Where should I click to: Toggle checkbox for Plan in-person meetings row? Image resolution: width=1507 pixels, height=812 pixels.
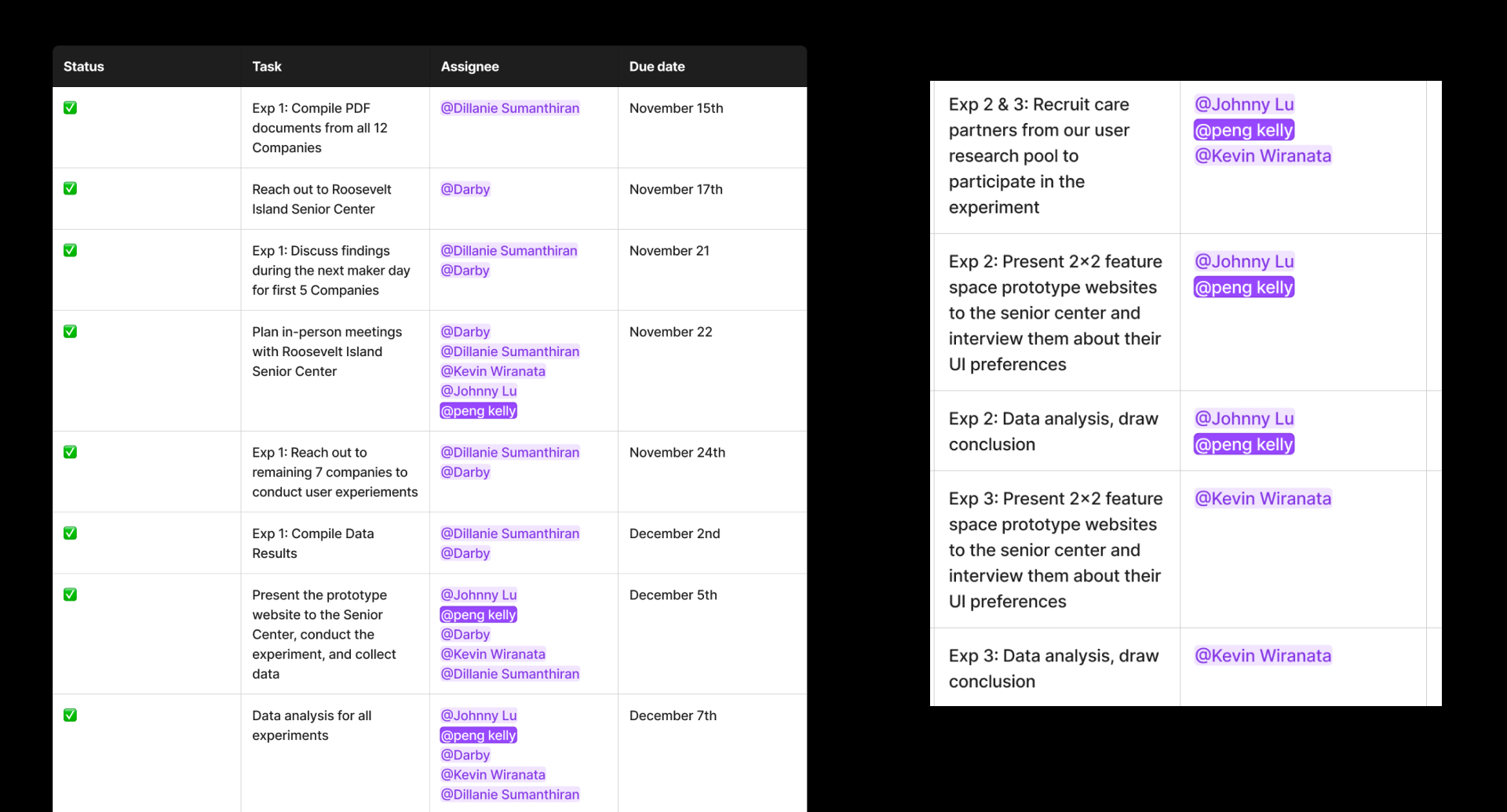pos(70,332)
